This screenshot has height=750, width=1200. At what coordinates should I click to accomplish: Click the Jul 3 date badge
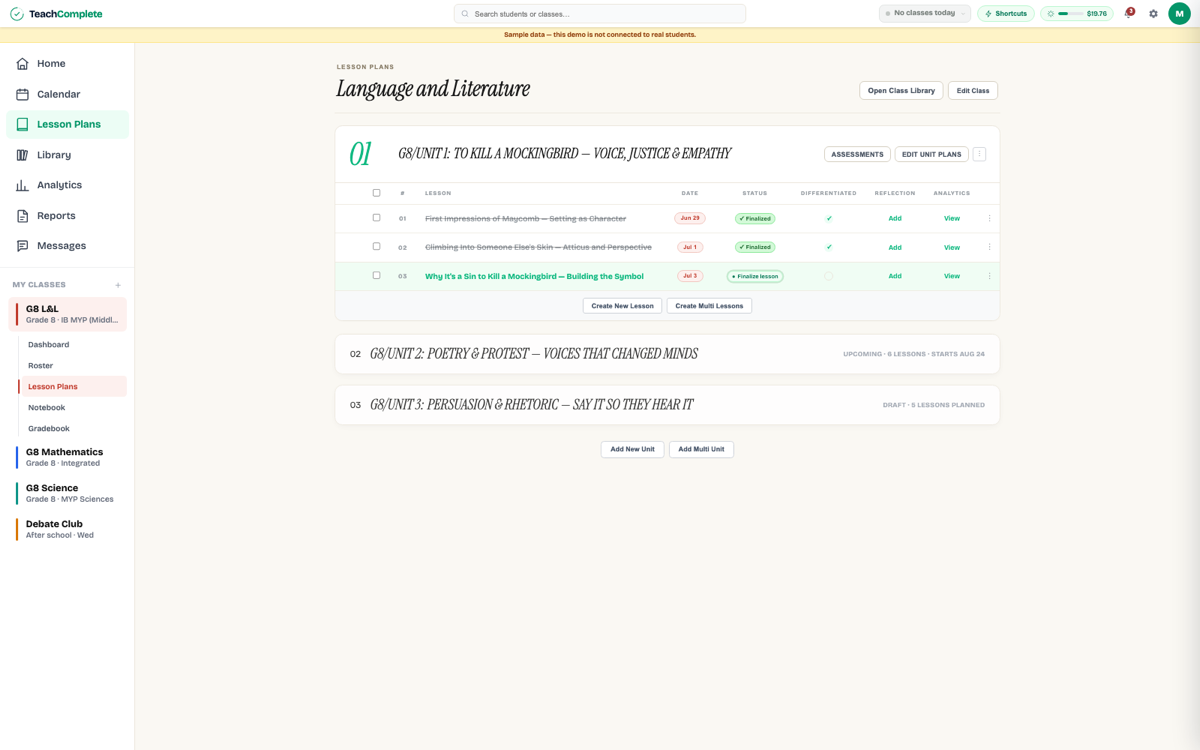click(690, 276)
